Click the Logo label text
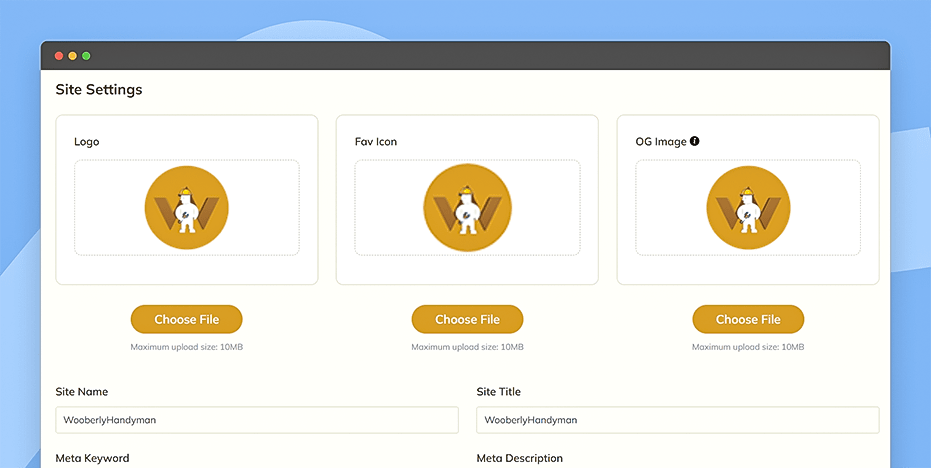The height and width of the screenshot is (468, 931). coord(87,142)
